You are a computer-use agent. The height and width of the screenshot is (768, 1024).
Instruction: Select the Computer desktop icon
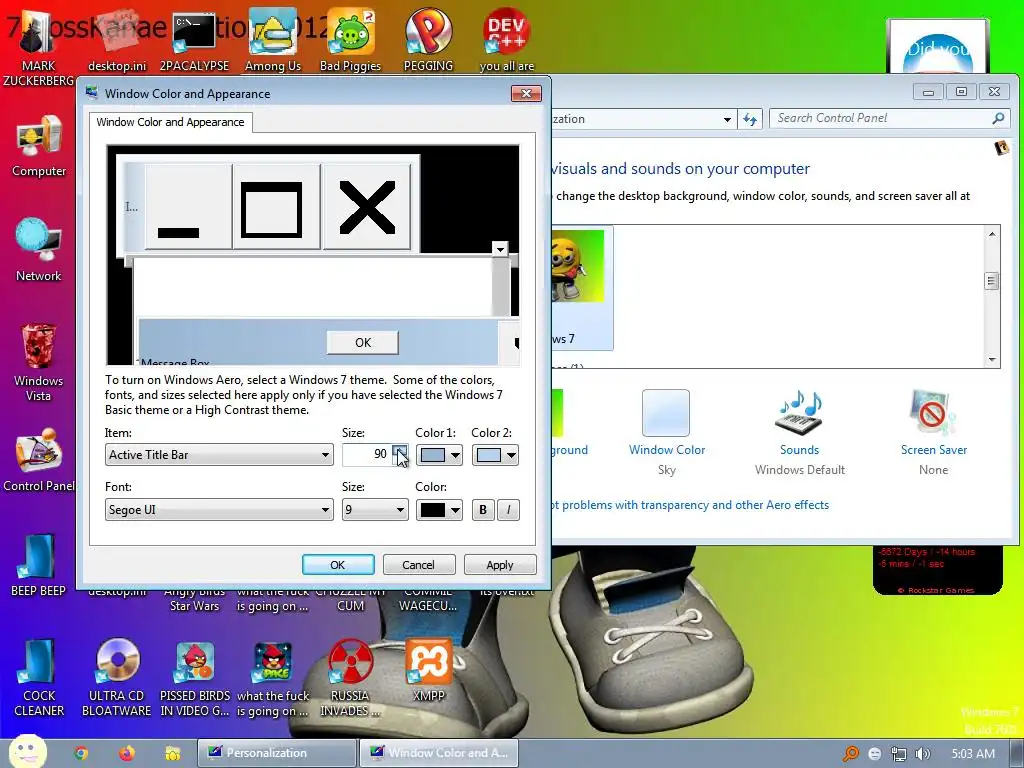click(39, 146)
